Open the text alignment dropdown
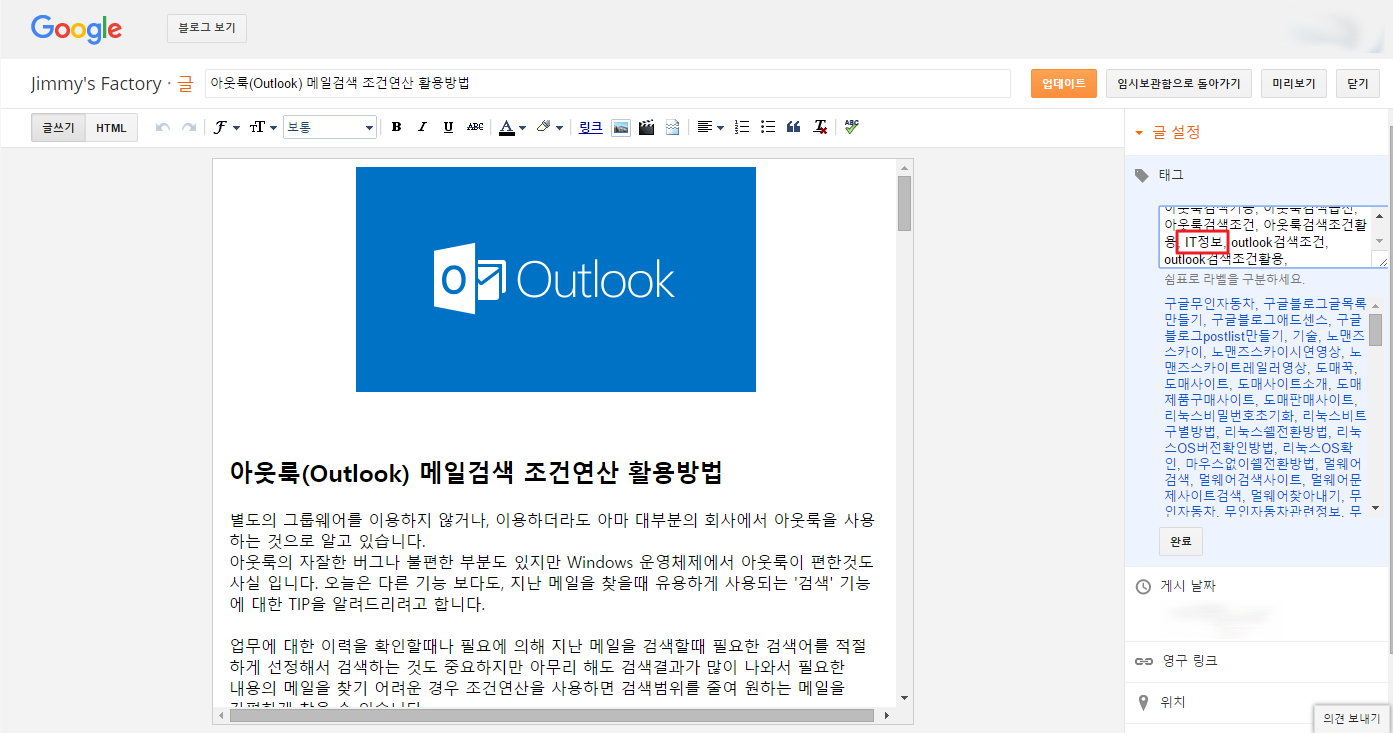 coord(710,127)
